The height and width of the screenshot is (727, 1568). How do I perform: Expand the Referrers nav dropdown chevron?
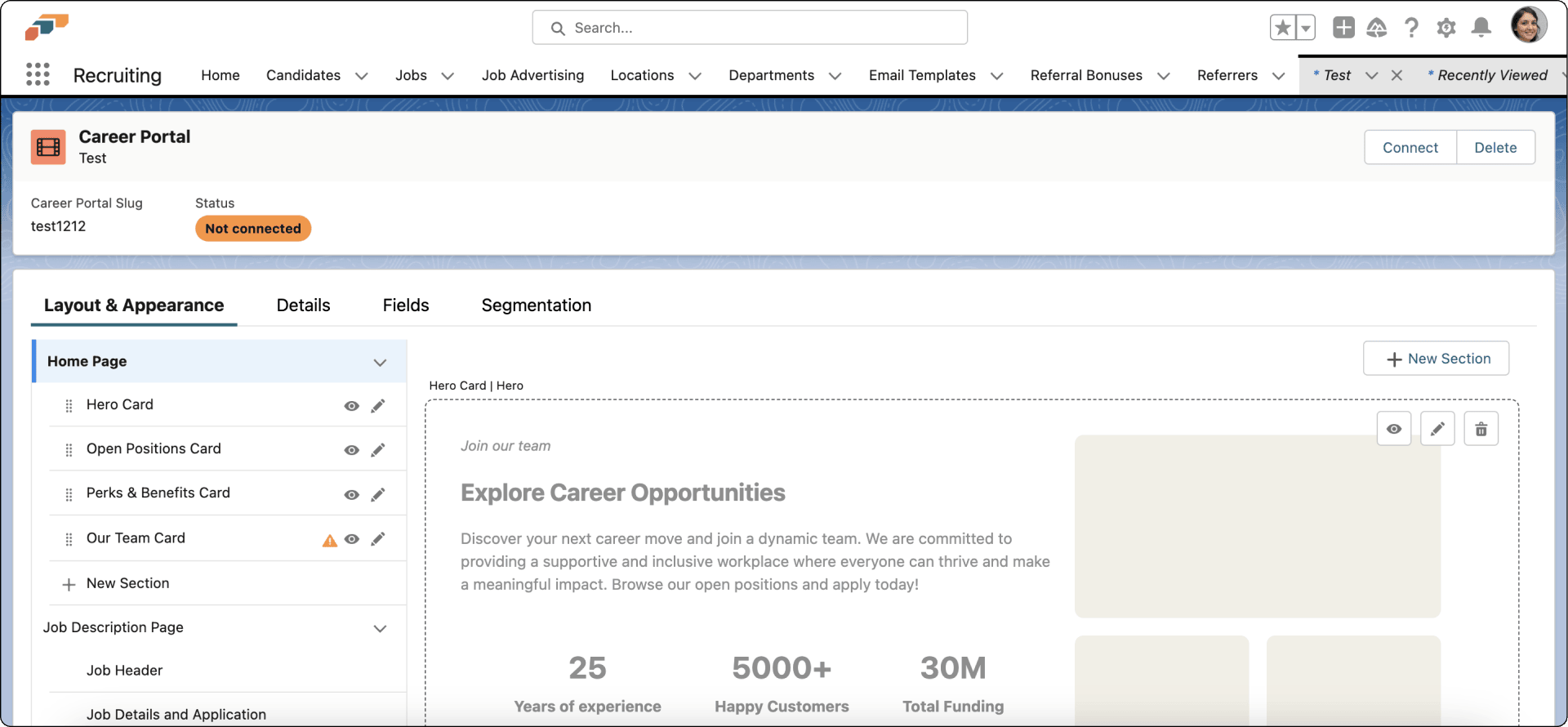(x=1279, y=76)
